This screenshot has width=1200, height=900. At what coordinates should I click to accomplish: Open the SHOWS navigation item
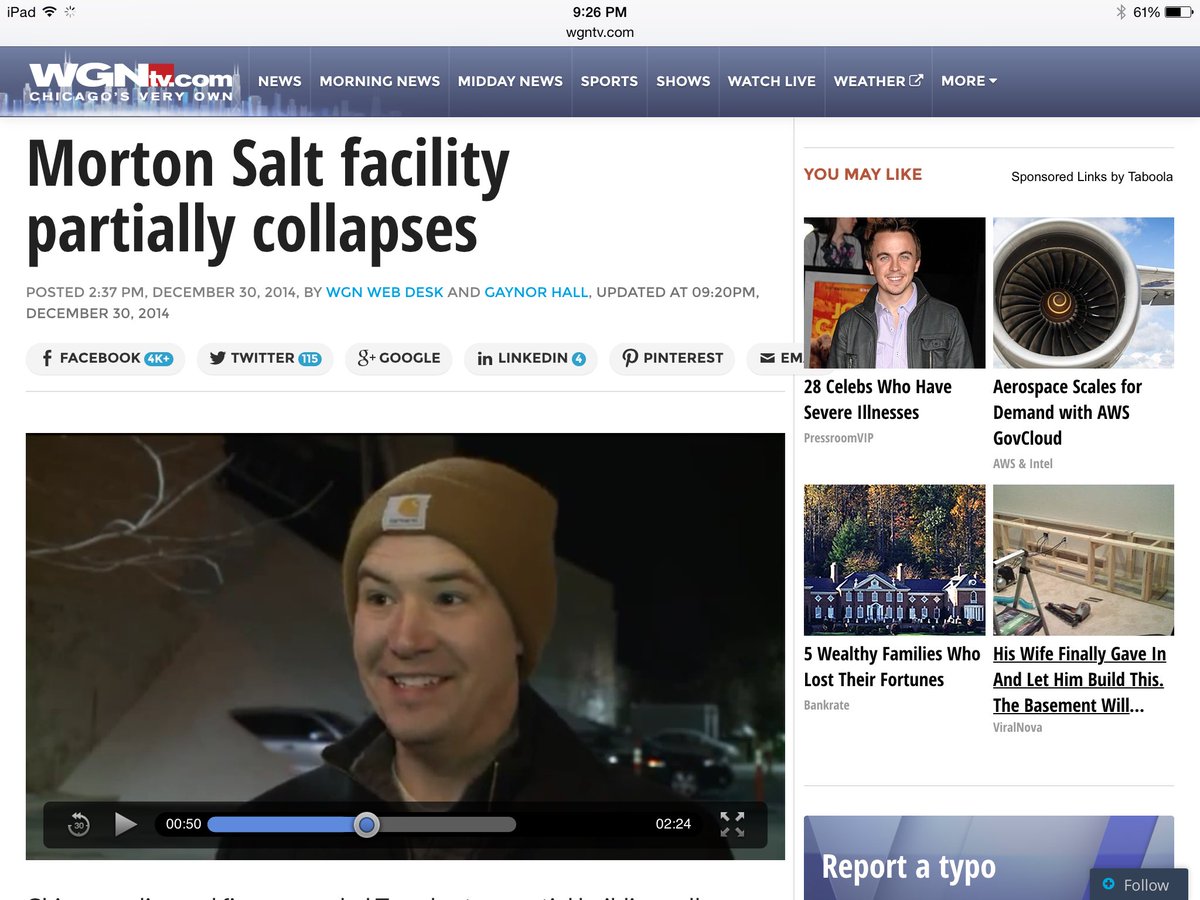click(x=683, y=81)
